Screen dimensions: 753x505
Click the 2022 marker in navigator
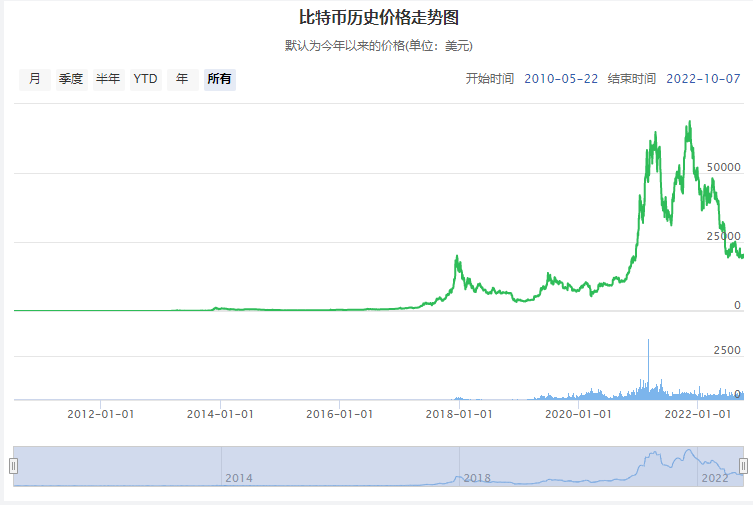coord(715,478)
